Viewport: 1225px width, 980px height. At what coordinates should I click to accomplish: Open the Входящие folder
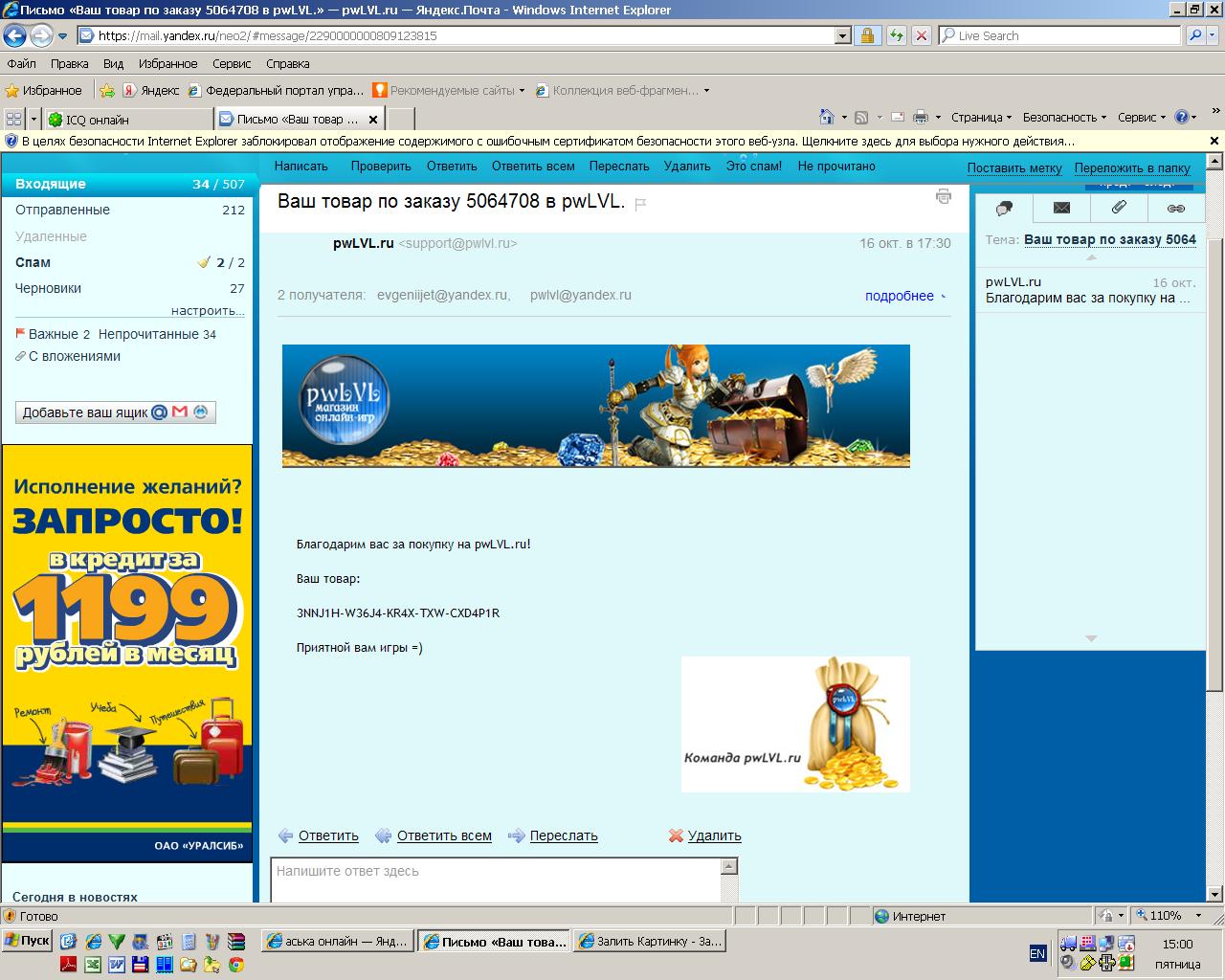pyautogui.click(x=127, y=184)
